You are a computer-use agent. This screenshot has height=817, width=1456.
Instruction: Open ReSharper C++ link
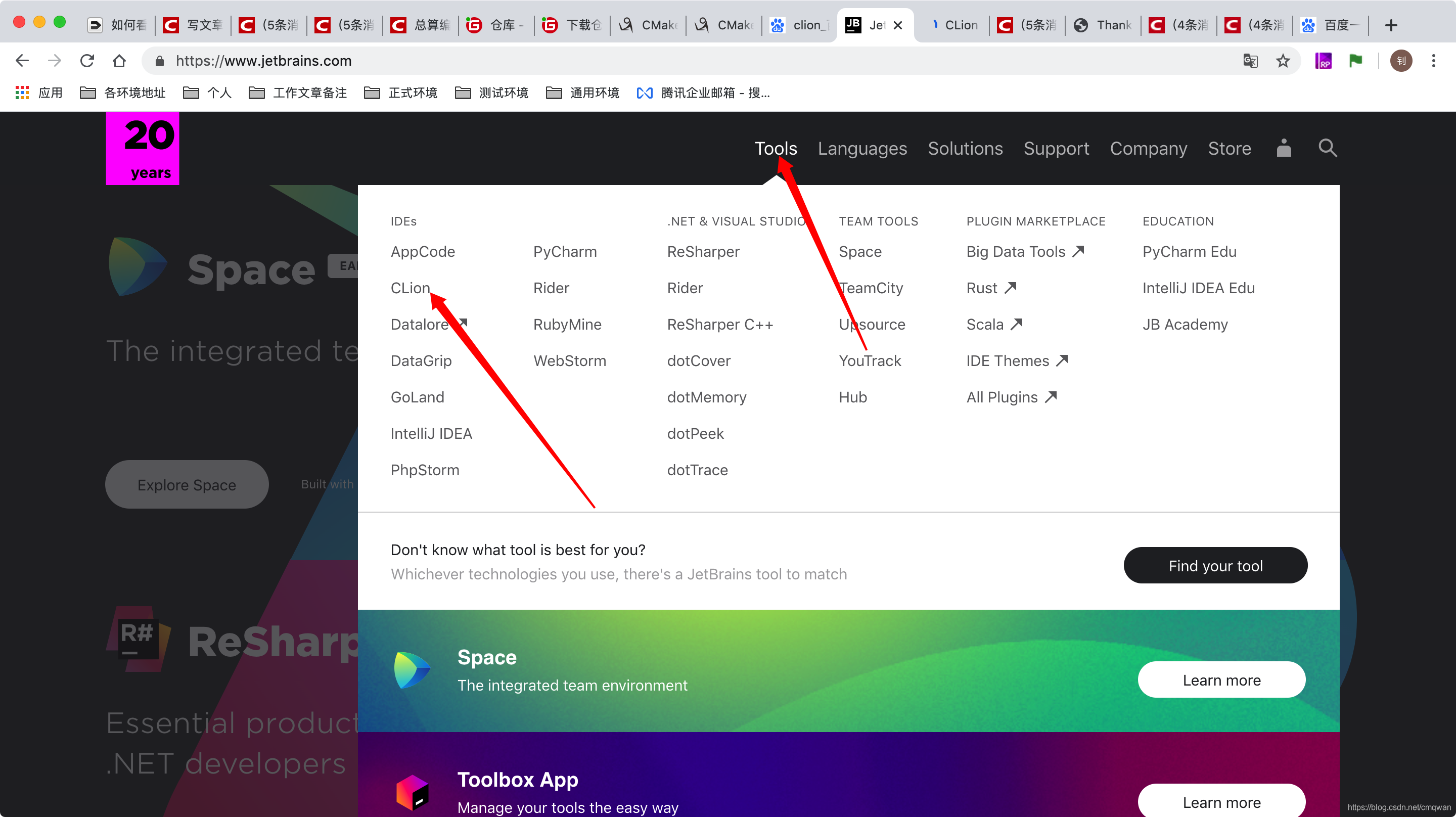tap(719, 325)
